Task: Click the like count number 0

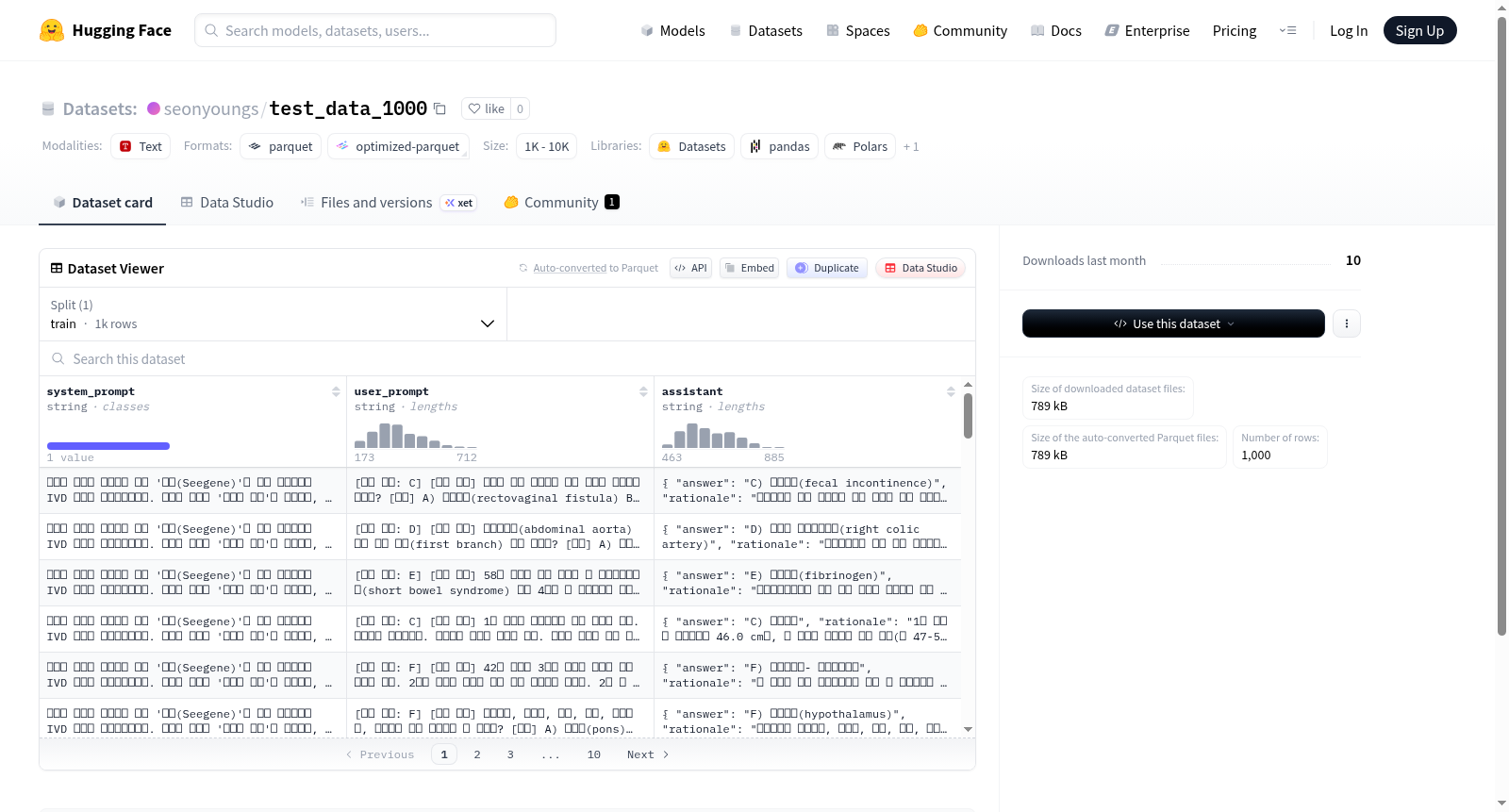Action: [x=520, y=108]
